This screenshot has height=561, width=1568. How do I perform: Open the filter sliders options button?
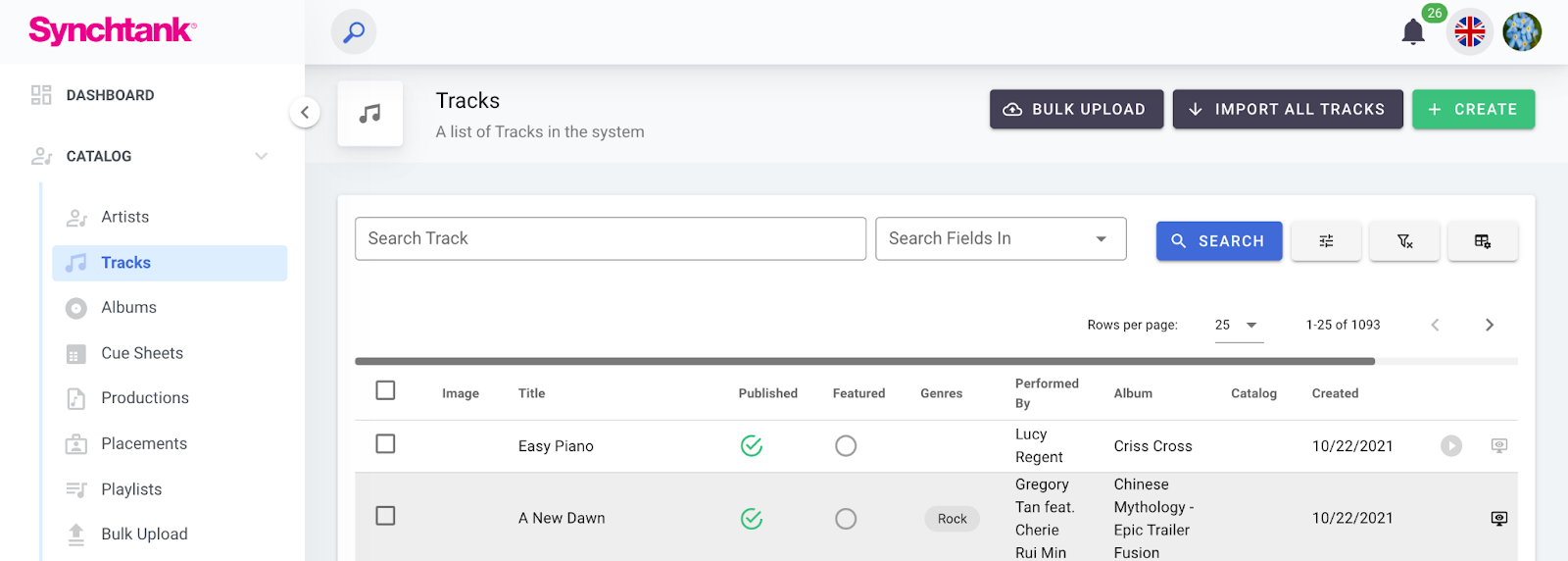1326,241
